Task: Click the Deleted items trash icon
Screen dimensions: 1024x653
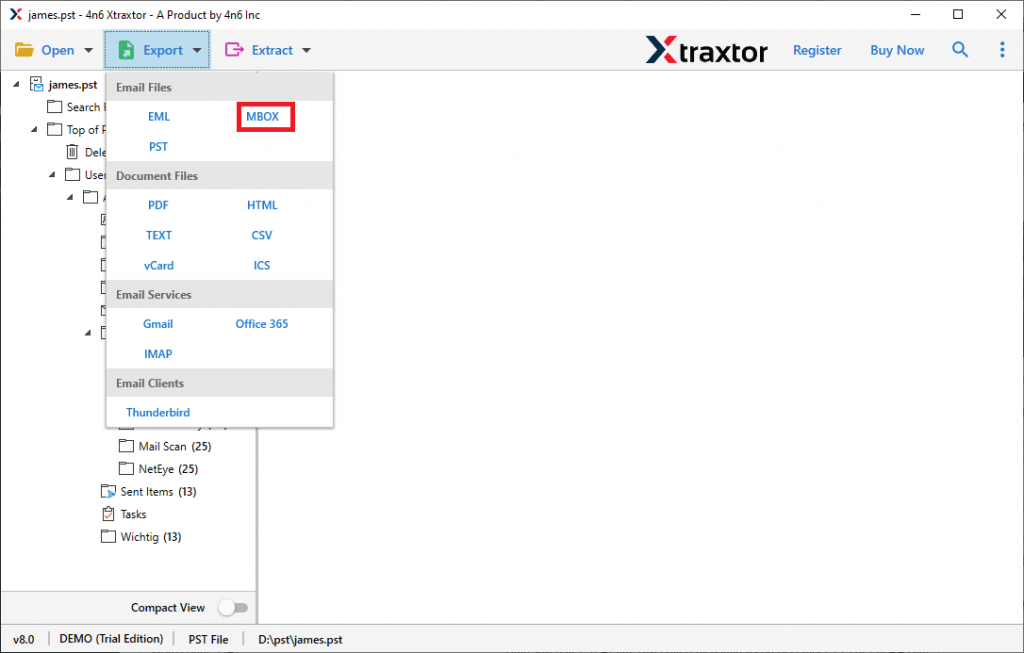Action: click(72, 152)
